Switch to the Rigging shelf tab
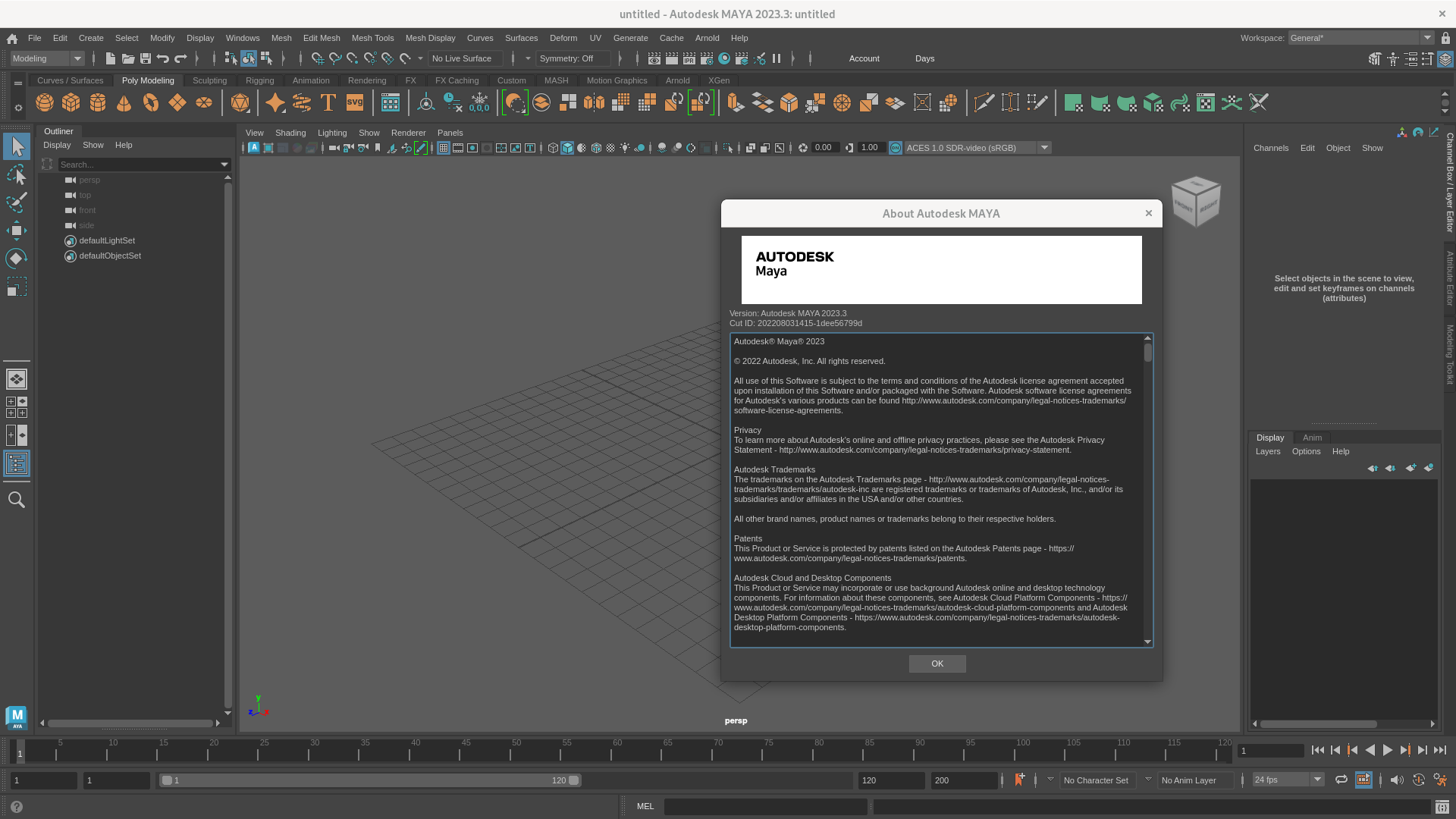This screenshot has width=1456, height=819. click(259, 80)
